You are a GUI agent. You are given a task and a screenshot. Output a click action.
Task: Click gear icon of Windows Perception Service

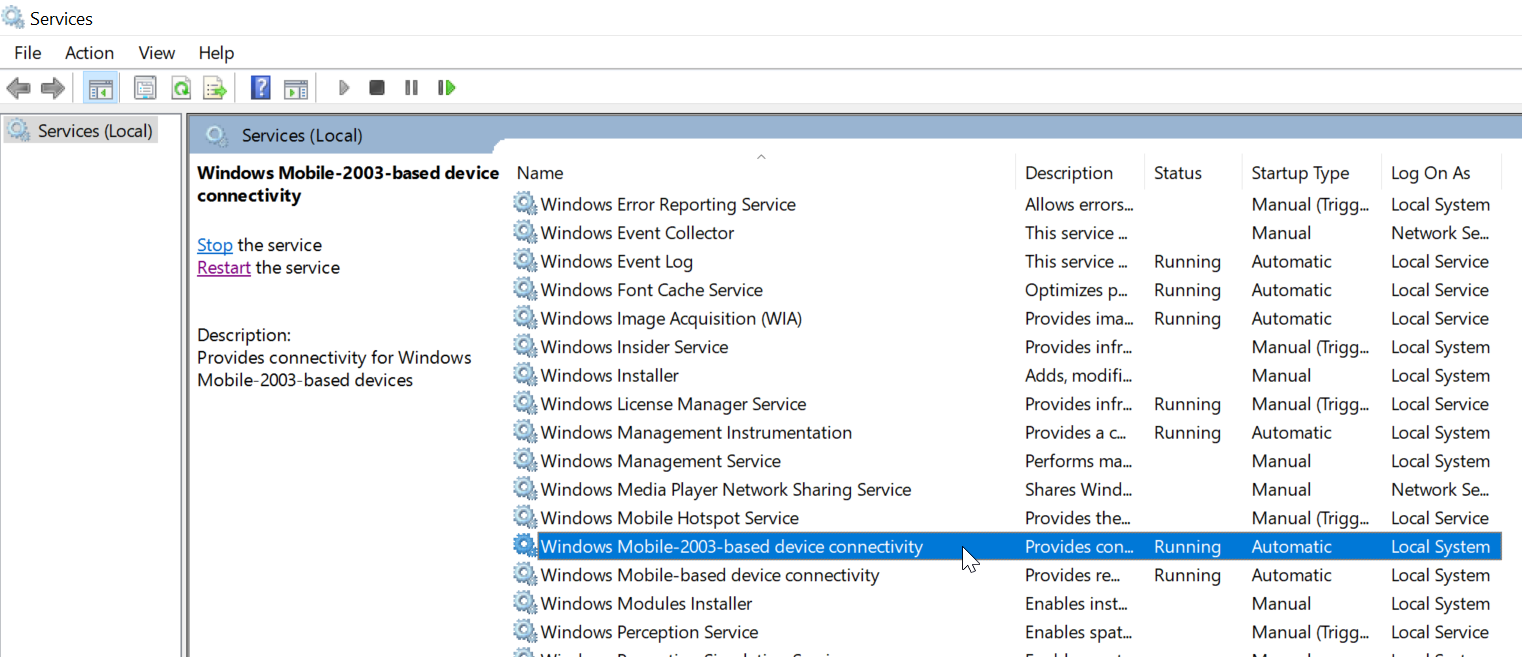coord(525,631)
